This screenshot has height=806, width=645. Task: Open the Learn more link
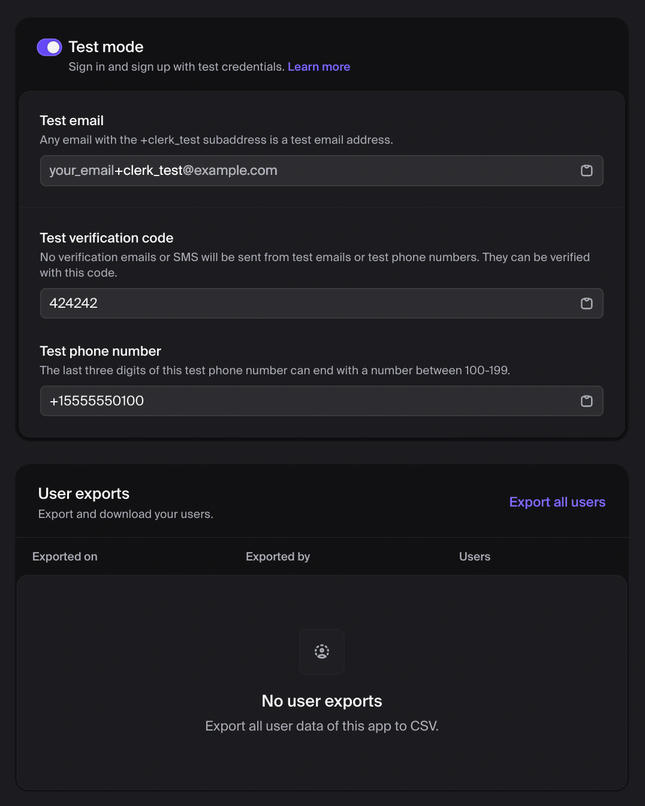point(319,66)
